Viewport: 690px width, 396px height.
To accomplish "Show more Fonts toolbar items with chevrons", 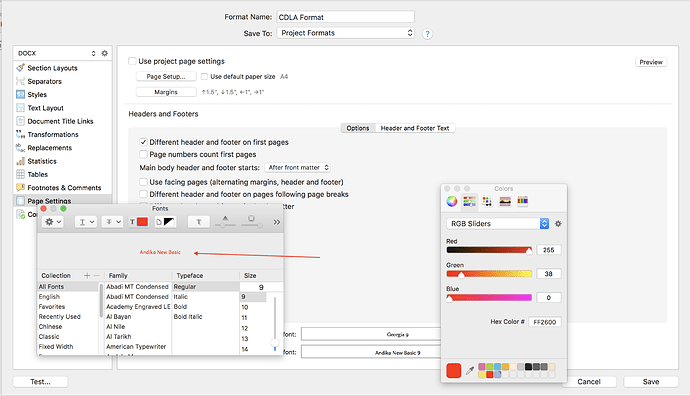I will click(276, 222).
